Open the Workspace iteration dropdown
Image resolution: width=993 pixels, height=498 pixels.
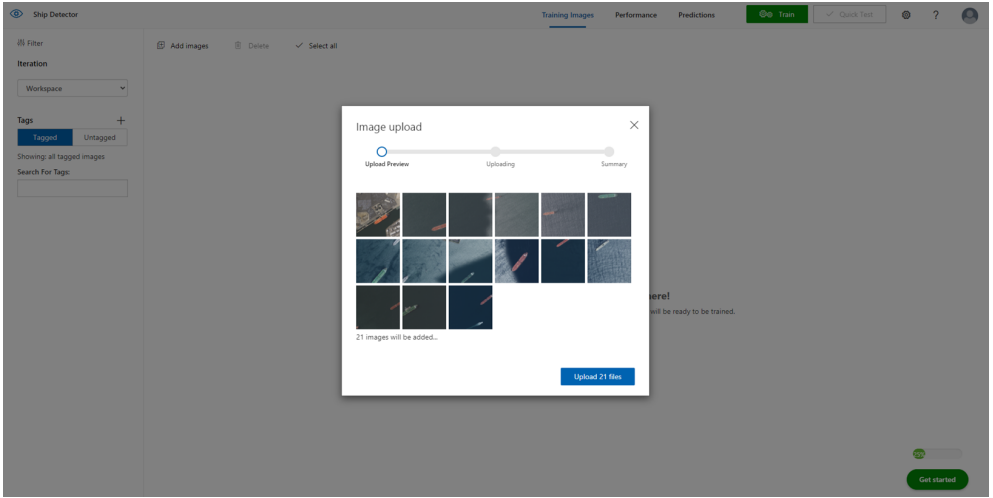tap(72, 89)
